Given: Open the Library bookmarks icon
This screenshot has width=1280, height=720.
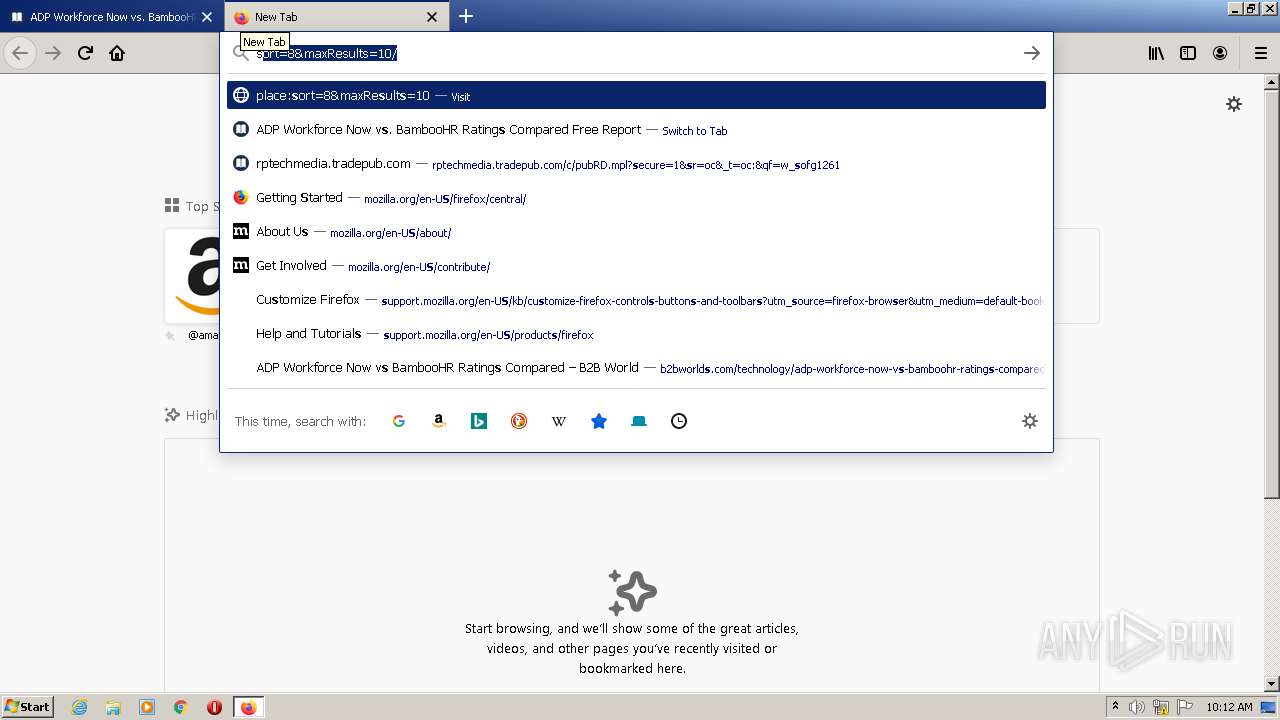Looking at the screenshot, I should pyautogui.click(x=1156, y=53).
